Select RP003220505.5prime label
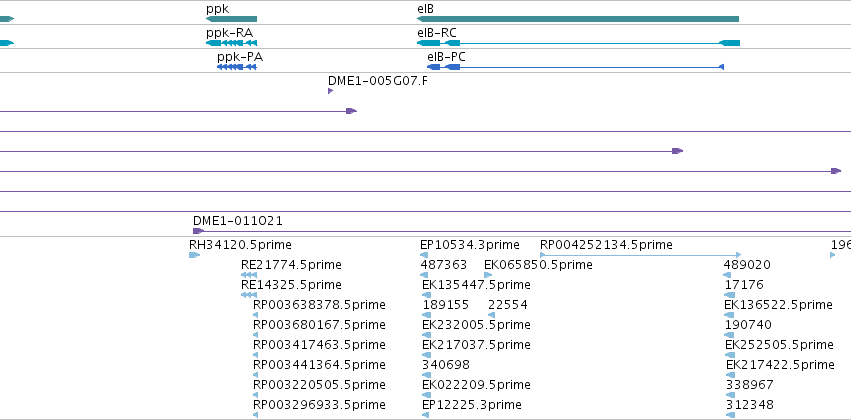This screenshot has width=851, height=420. point(319,385)
